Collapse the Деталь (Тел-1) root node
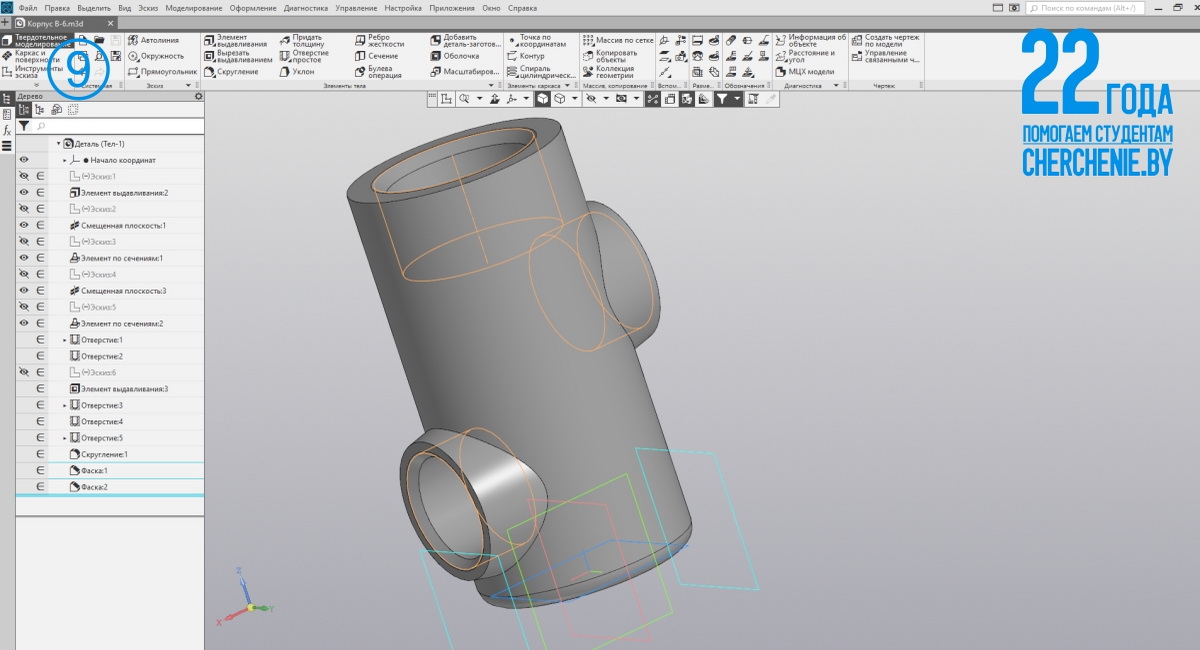The height and width of the screenshot is (650, 1200). tap(58, 144)
